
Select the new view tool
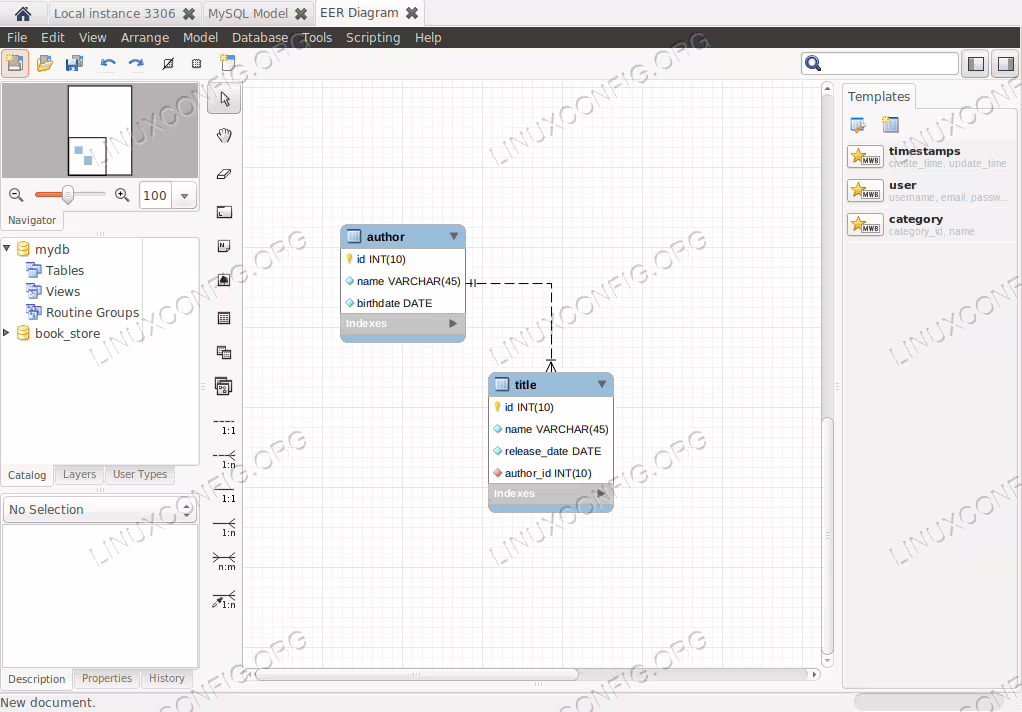(x=224, y=353)
